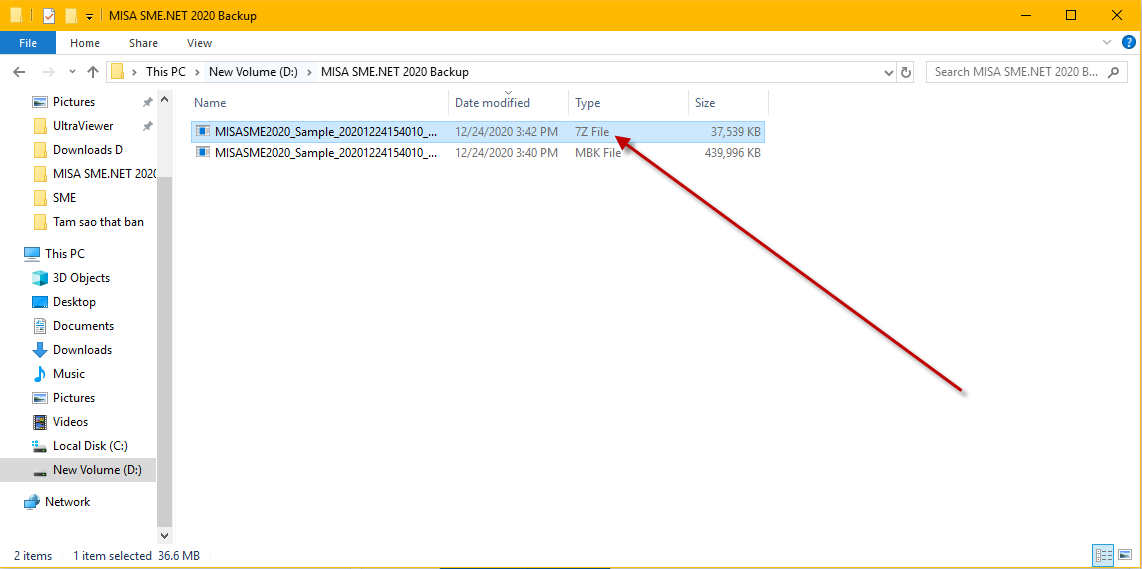1142x569 pixels.
Task: Open MISA SME.NET 2020 folder in sidebar
Action: coord(104,174)
